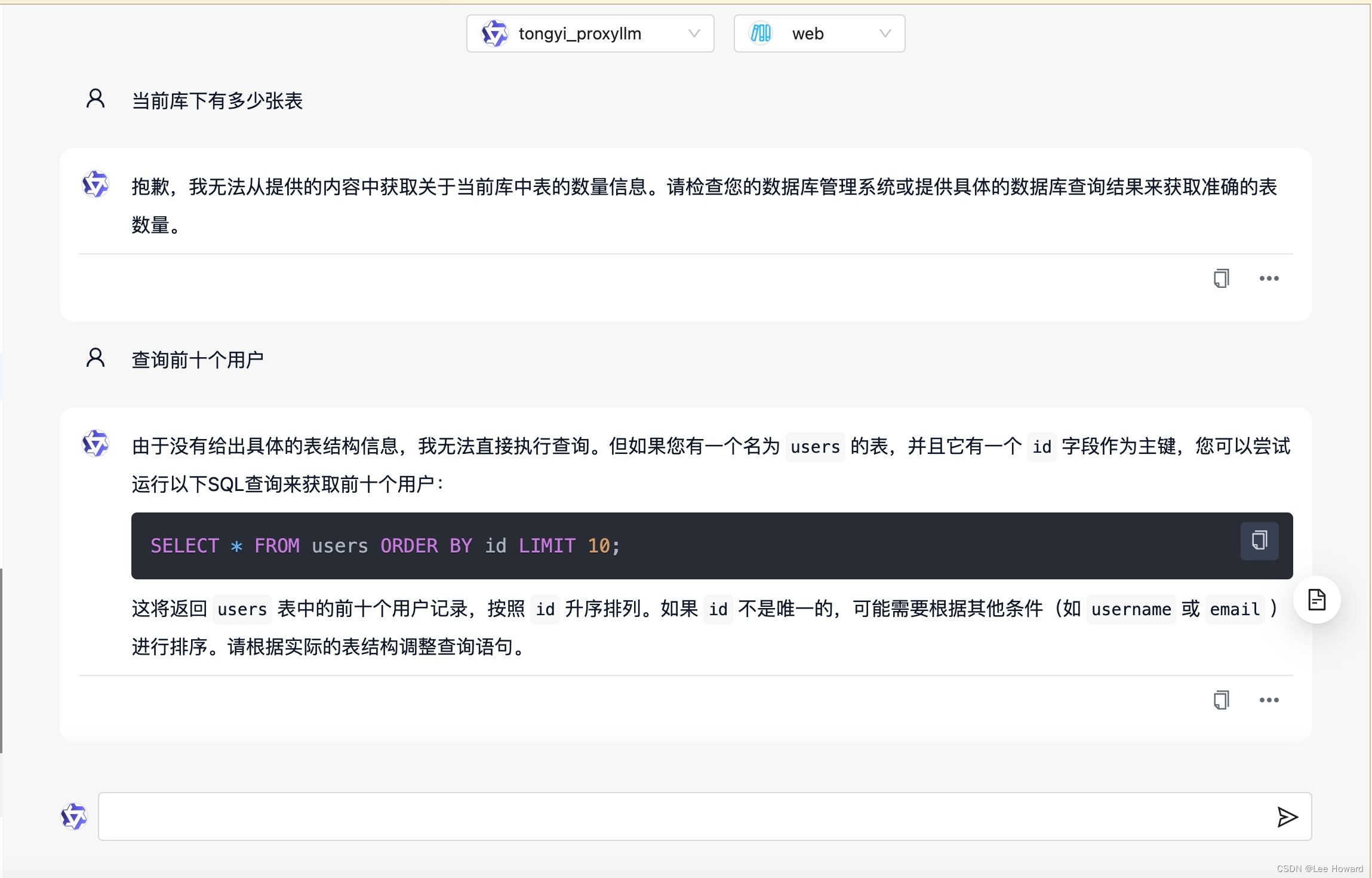Open more options for second reply

(1269, 700)
